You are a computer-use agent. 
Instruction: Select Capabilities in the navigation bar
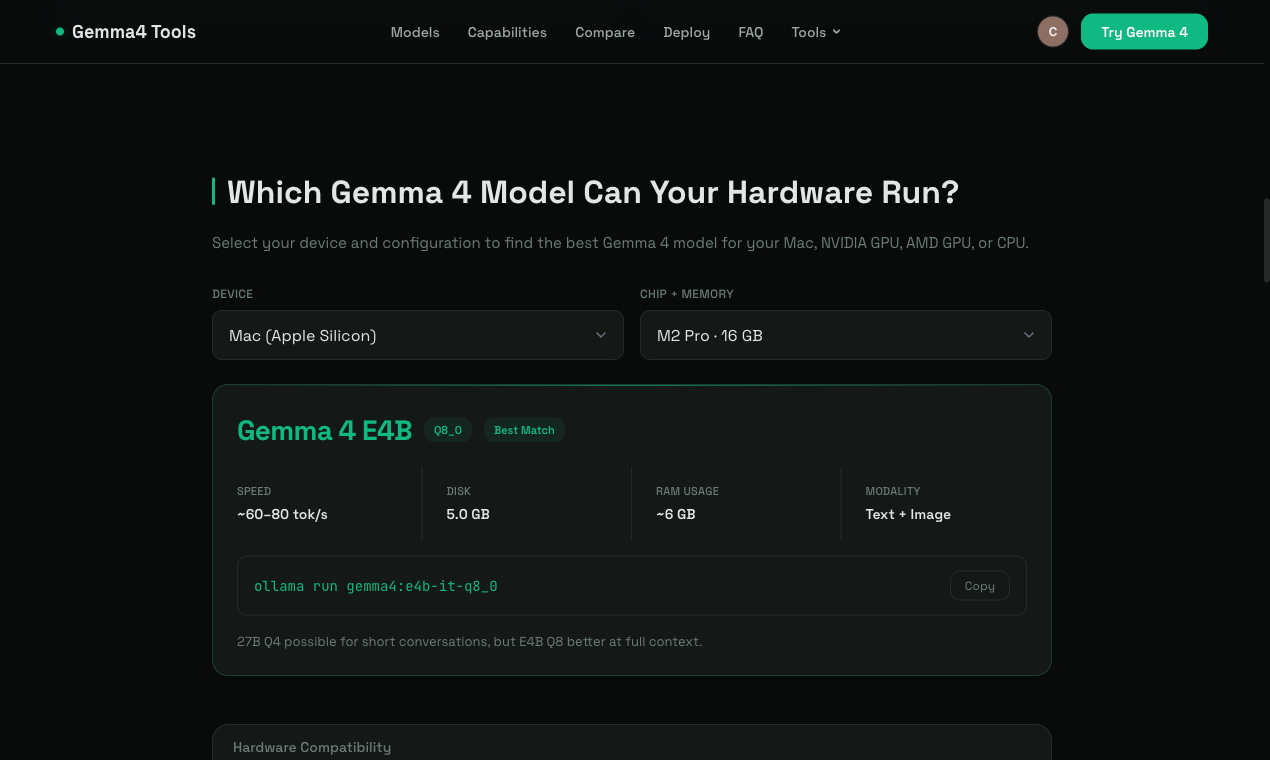(507, 31)
